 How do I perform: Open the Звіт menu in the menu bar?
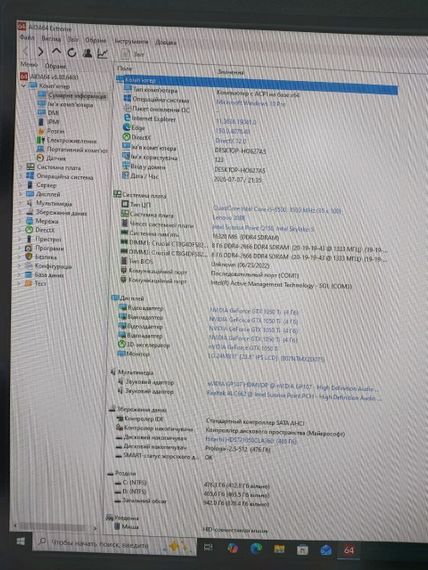73,39
